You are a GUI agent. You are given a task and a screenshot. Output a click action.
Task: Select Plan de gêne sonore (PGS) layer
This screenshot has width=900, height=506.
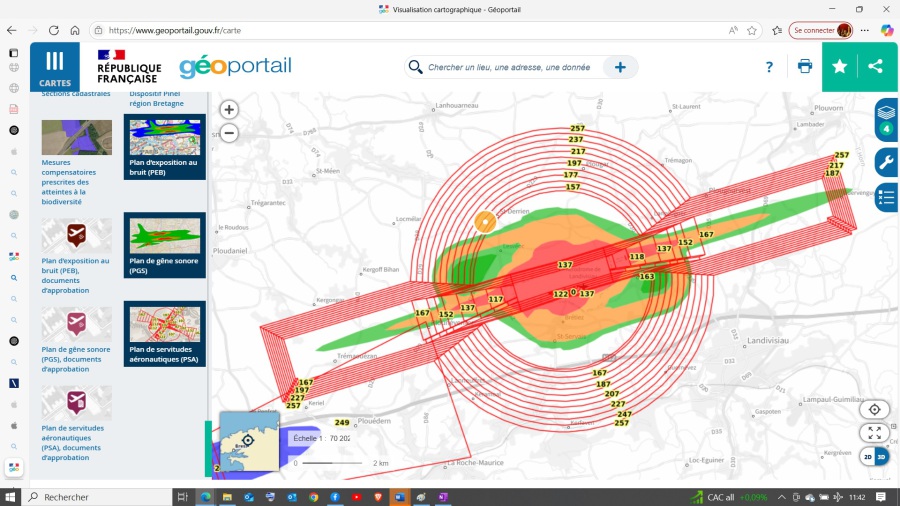point(164,245)
